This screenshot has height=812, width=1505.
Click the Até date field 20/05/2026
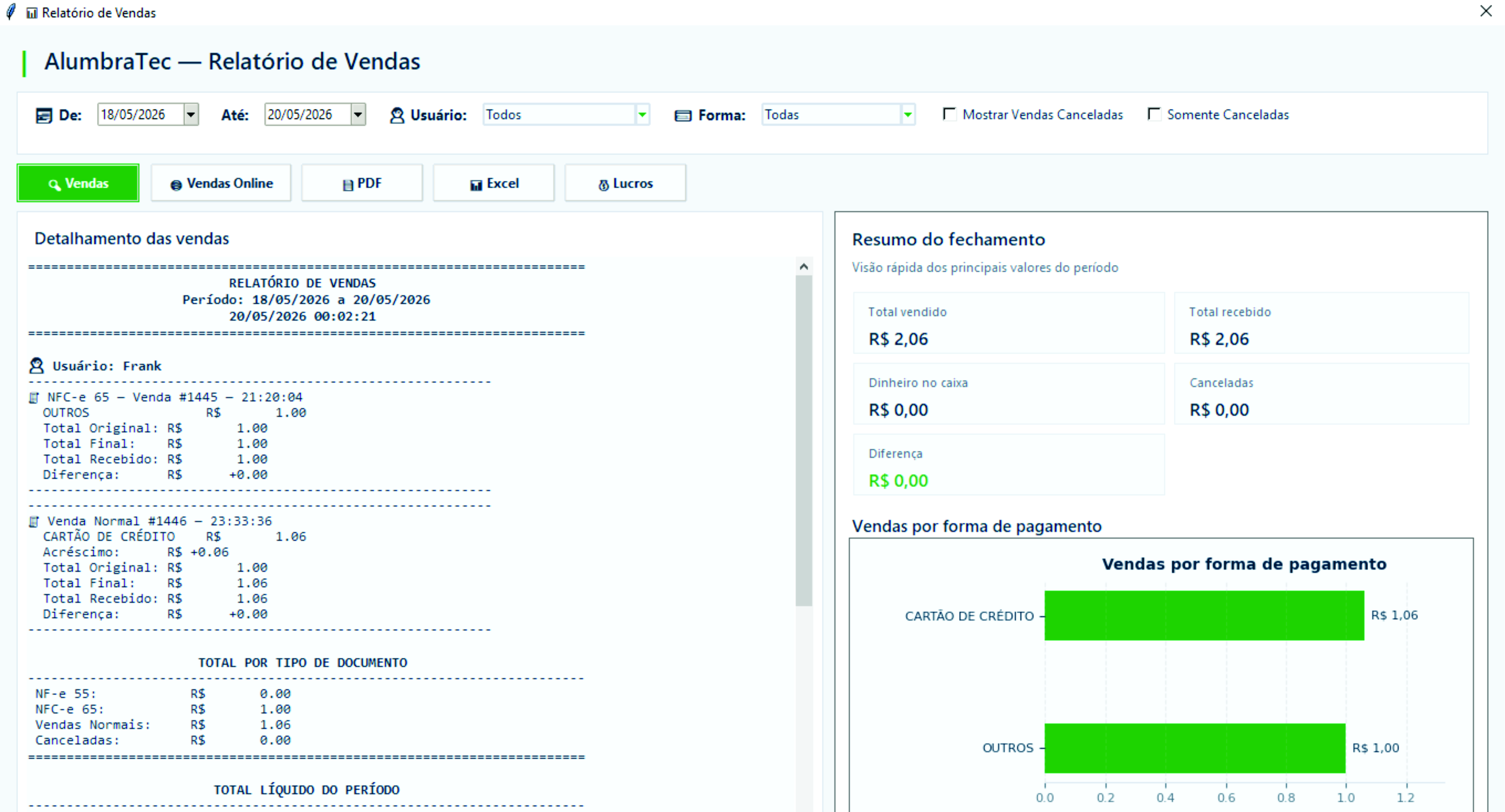tap(308, 114)
